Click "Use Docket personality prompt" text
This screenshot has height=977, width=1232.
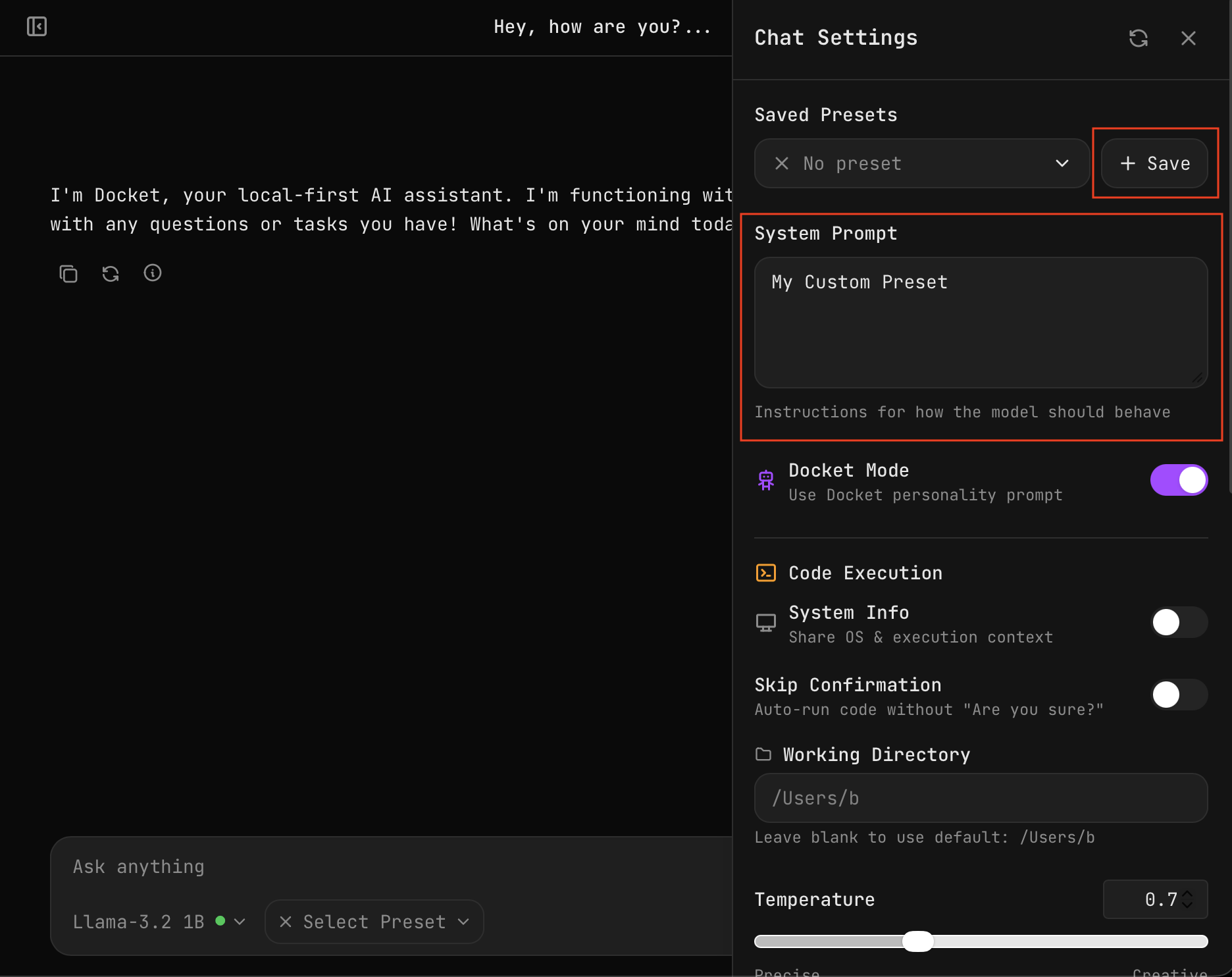click(x=925, y=495)
